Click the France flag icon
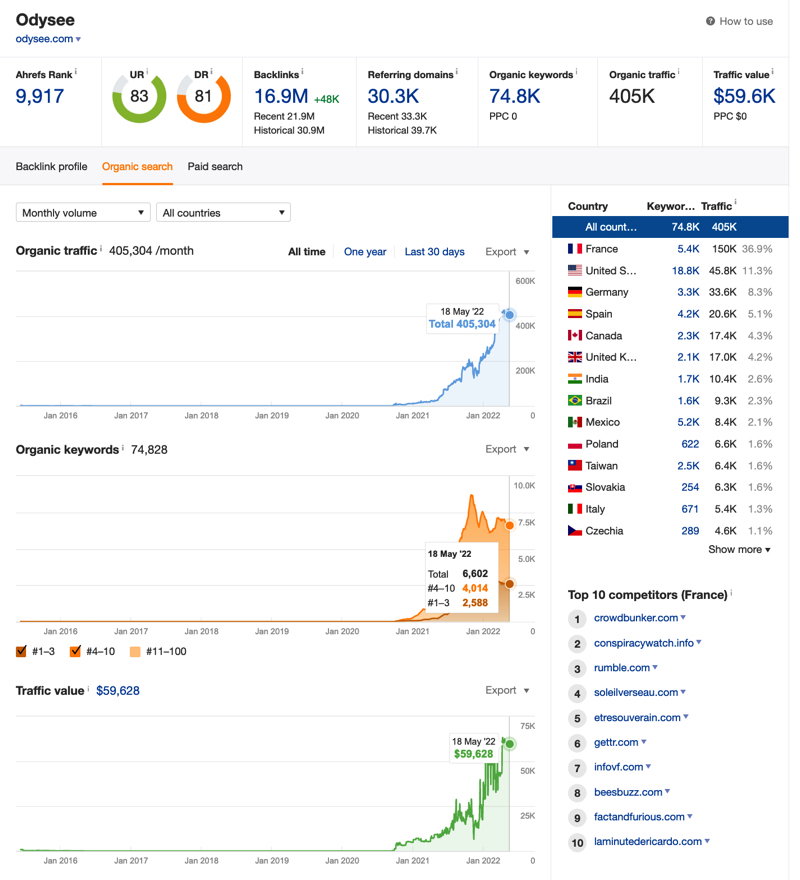 (x=574, y=249)
